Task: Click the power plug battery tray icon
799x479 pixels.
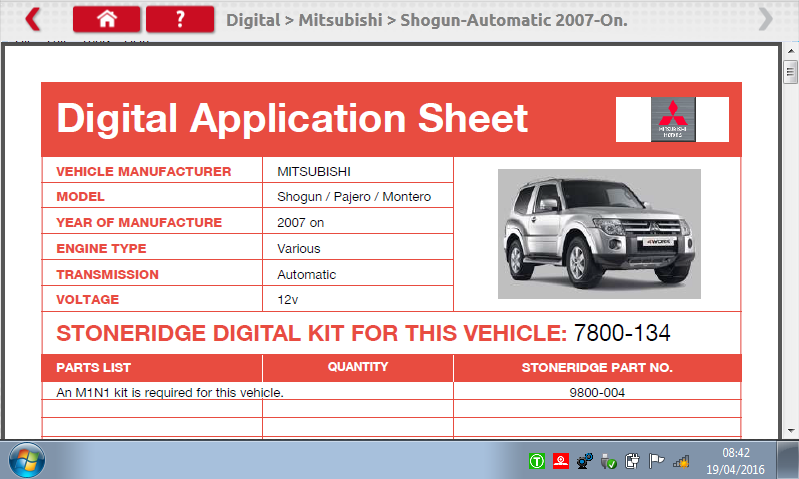Action: point(632,461)
